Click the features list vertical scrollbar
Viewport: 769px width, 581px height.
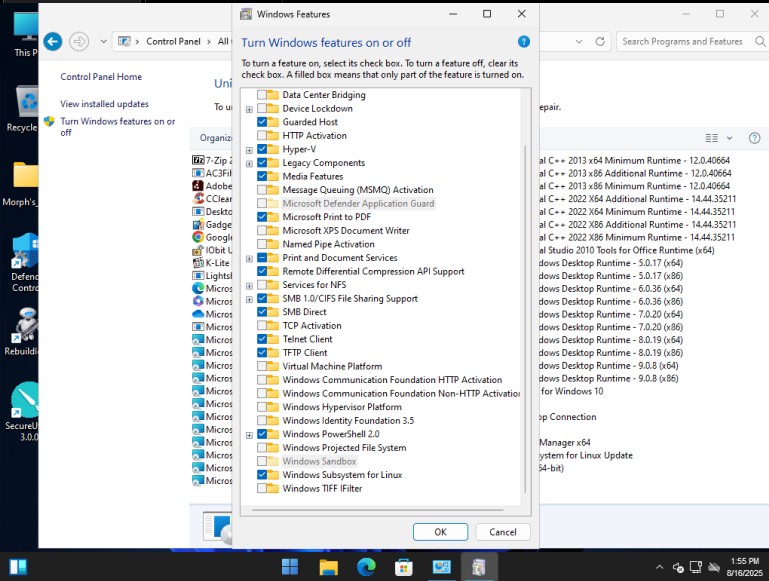click(x=525, y=319)
